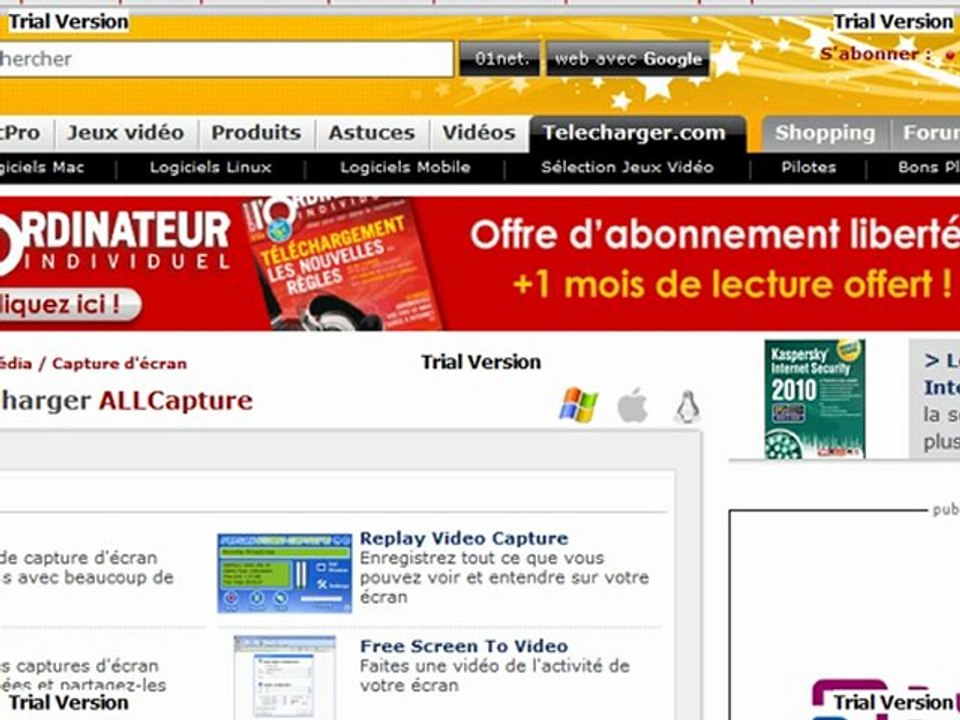The height and width of the screenshot is (720, 960).
Task: Click the magazine cover in the red banner
Action: pos(343,264)
